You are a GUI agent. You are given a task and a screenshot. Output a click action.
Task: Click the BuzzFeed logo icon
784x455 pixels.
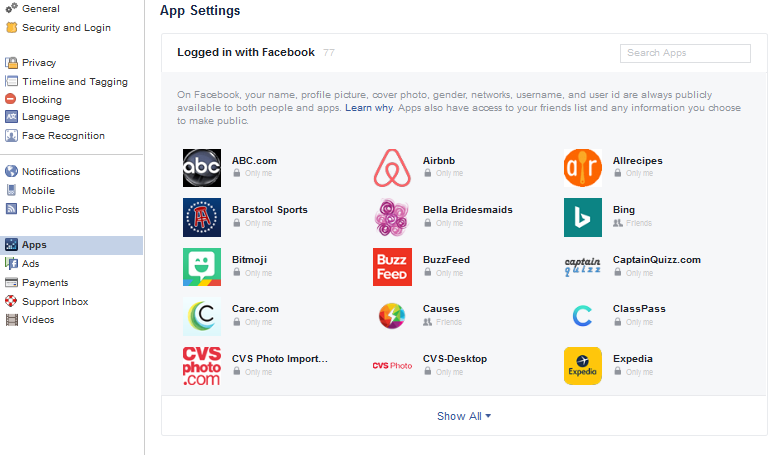pos(392,267)
